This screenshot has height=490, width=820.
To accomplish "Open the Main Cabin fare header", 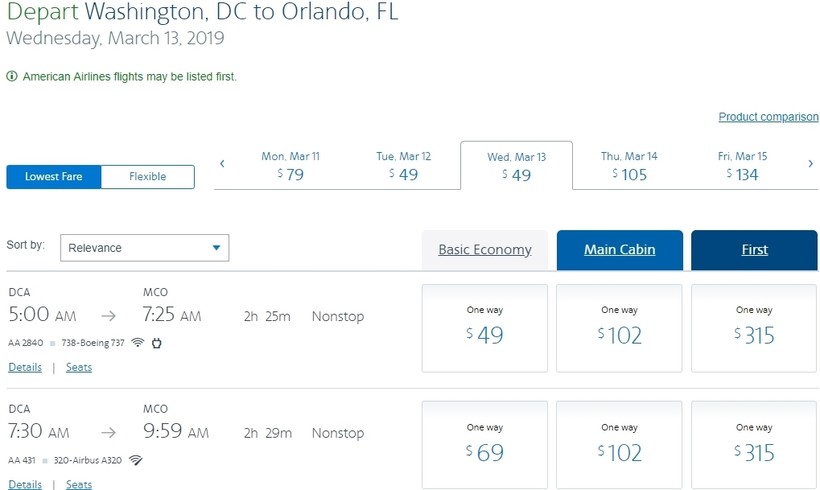I will [620, 250].
